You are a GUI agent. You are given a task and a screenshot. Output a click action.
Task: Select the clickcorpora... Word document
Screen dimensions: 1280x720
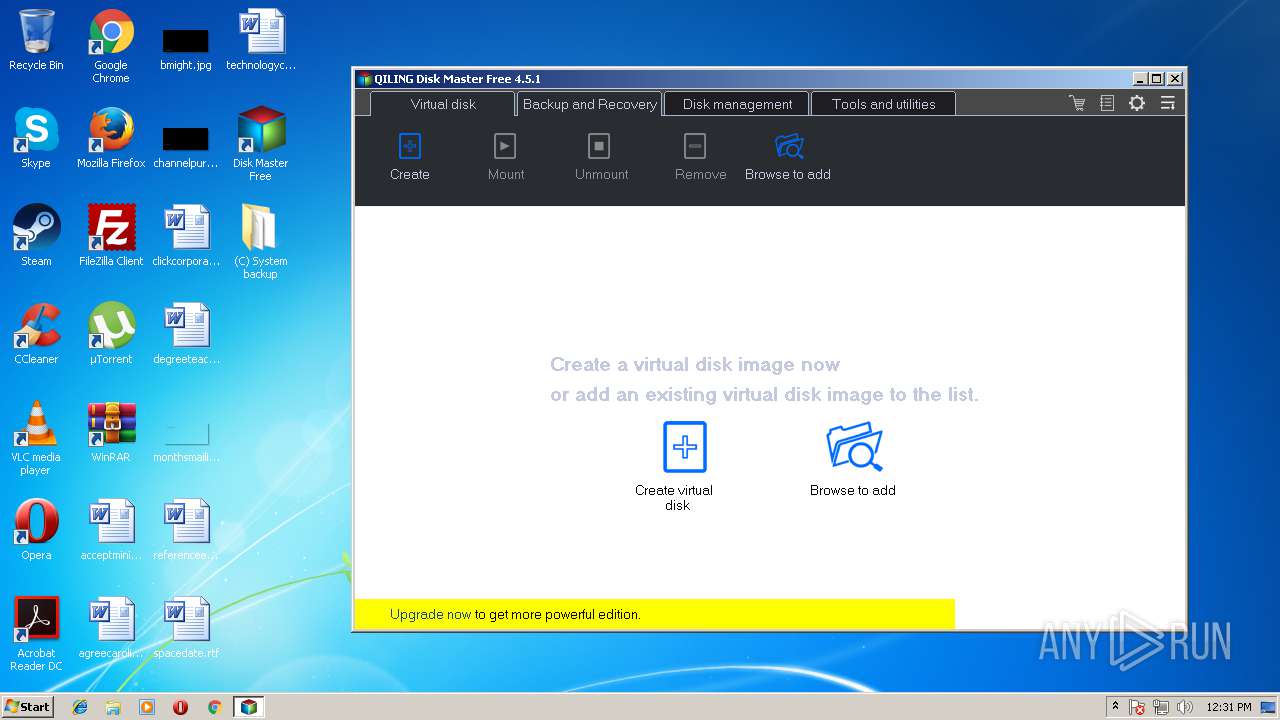[x=186, y=237]
